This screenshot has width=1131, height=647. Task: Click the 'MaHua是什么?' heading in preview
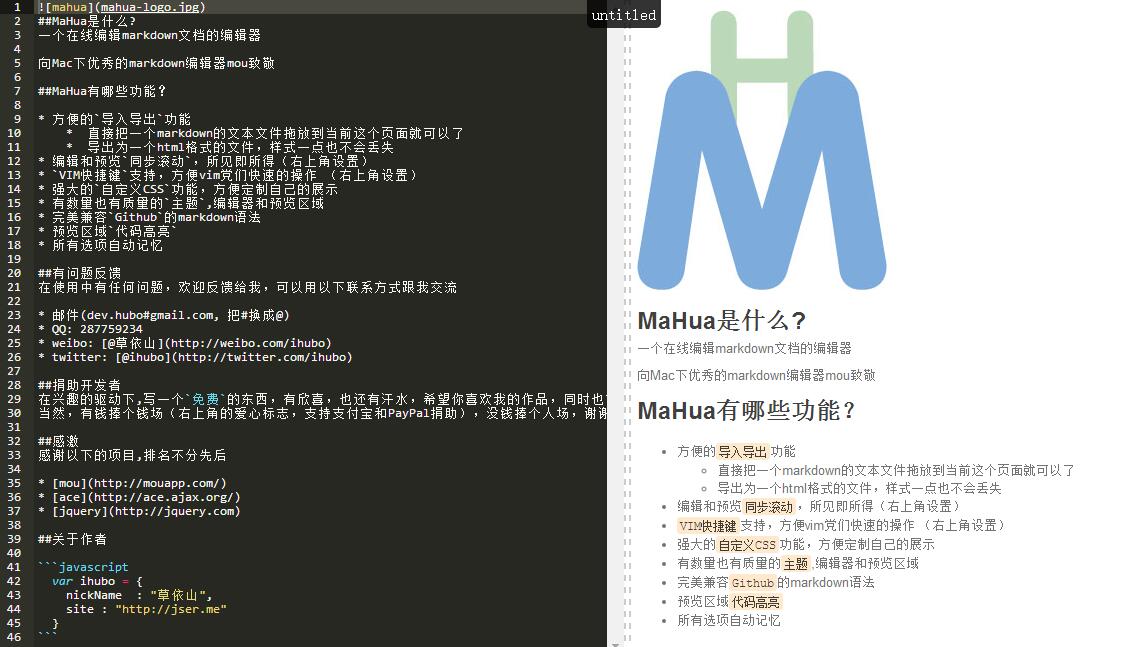[721, 321]
